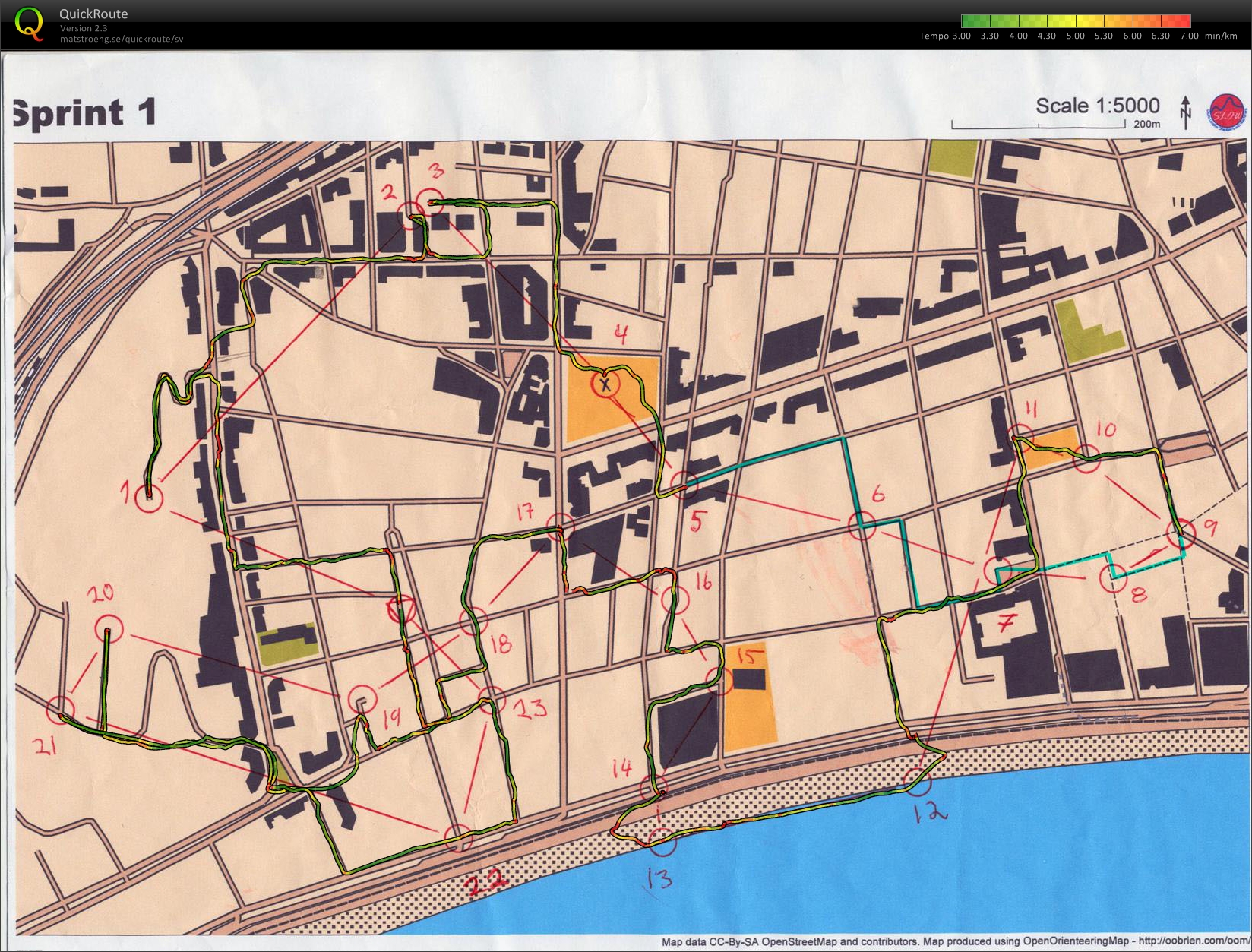Image resolution: width=1252 pixels, height=952 pixels.
Task: Select control circle 15 on the map
Action: (718, 680)
